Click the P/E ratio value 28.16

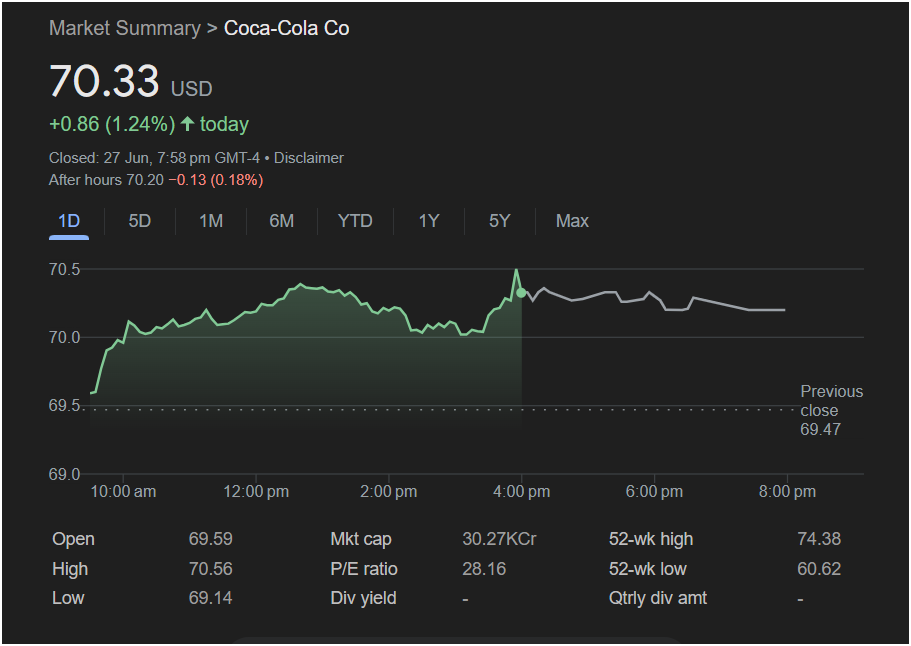click(x=484, y=569)
